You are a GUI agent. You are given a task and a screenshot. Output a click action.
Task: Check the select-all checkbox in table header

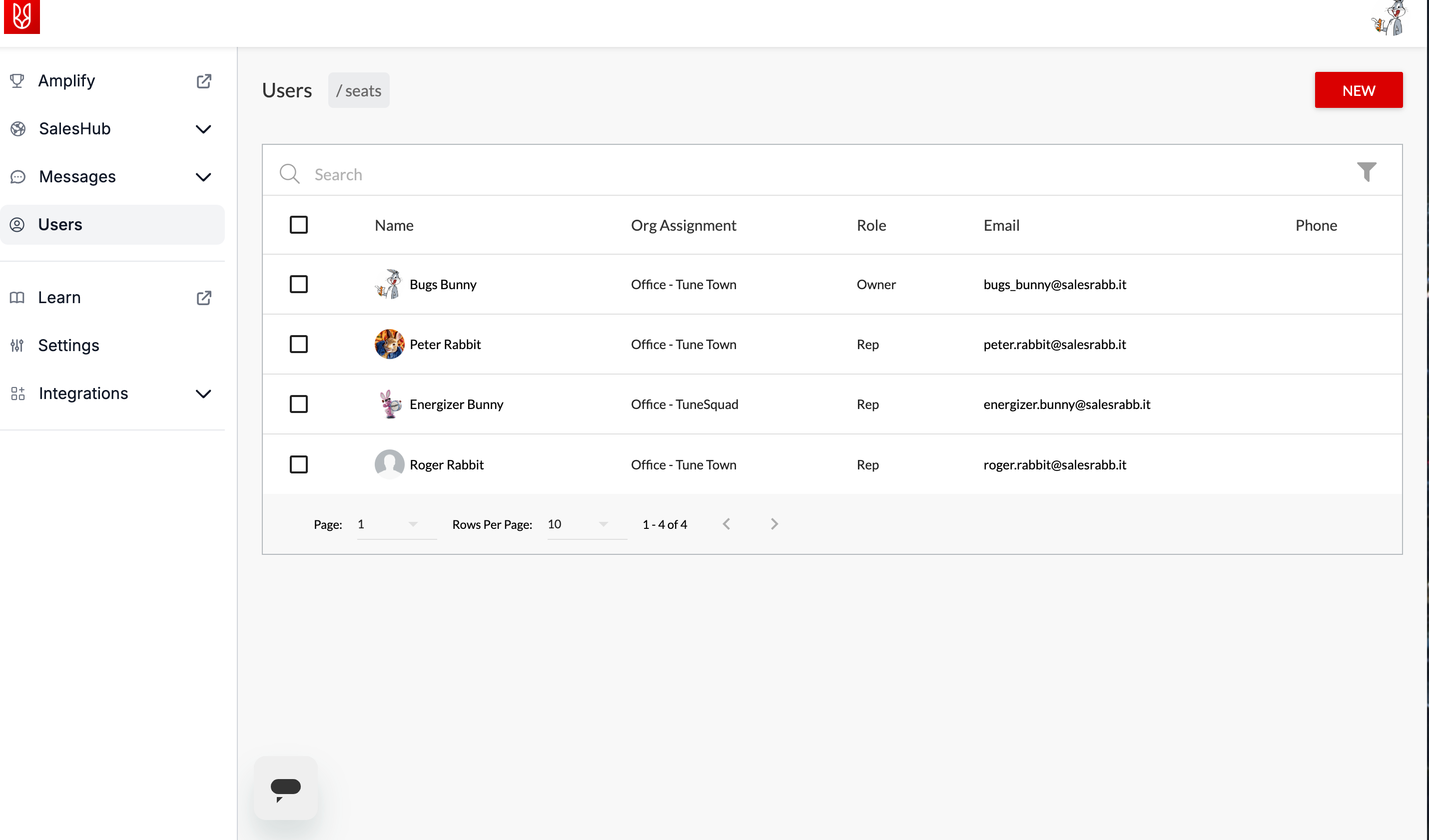pos(299,224)
